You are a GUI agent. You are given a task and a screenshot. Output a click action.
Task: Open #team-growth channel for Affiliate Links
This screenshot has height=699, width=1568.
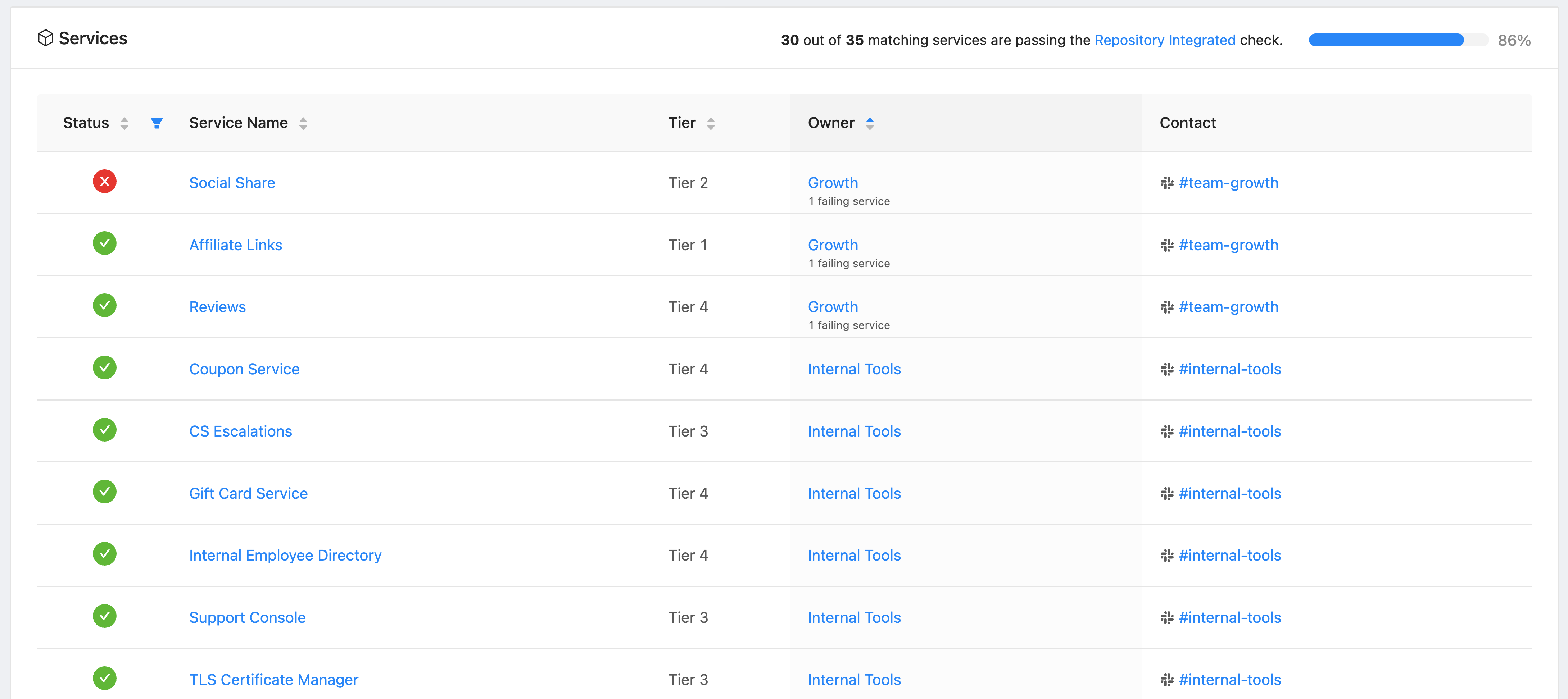tap(1228, 245)
